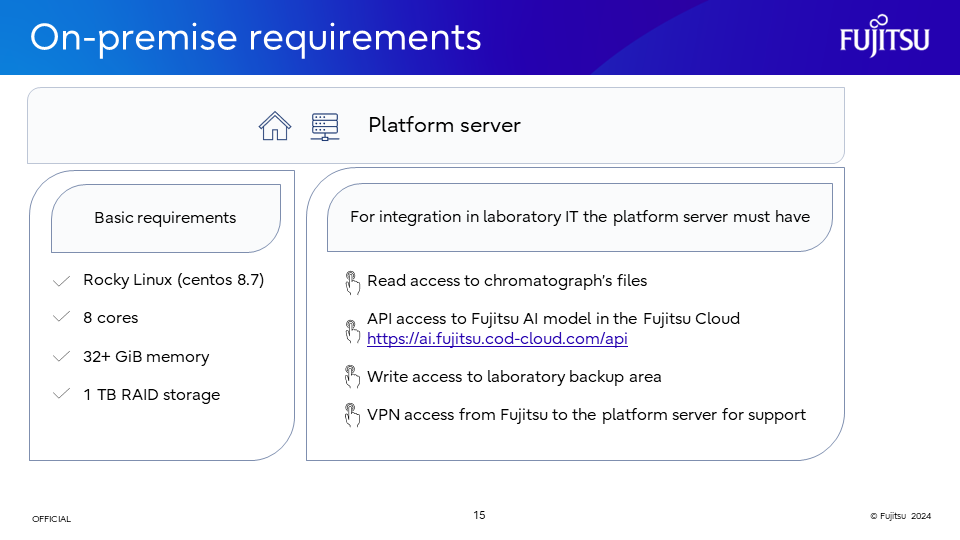The height and width of the screenshot is (540, 960).
Task: Click hand icon next to Write access
Action: click(351, 378)
